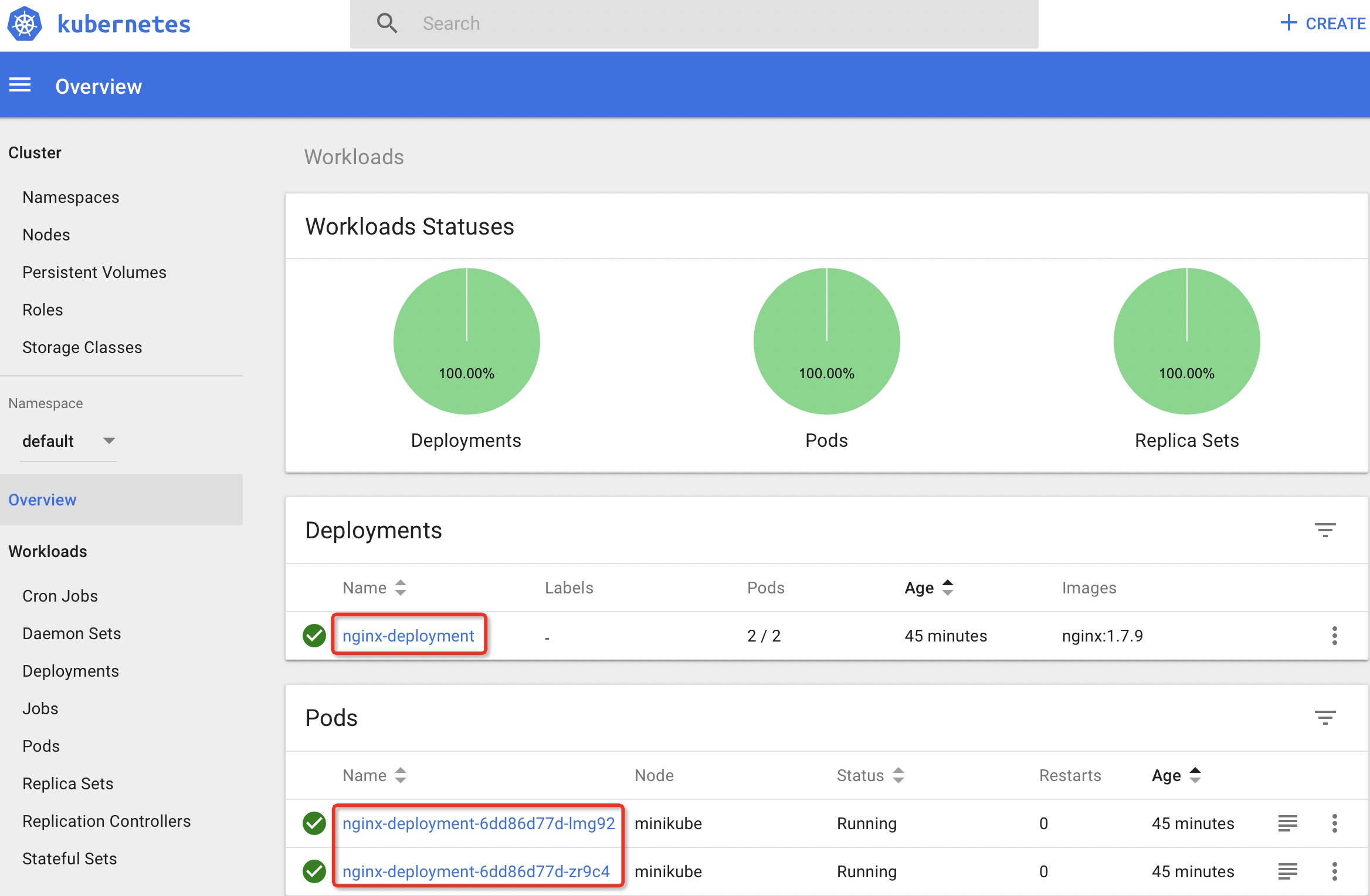Image resolution: width=1370 pixels, height=896 pixels.
Task: Click the Kubernetes helm logo icon
Action: coord(25,24)
